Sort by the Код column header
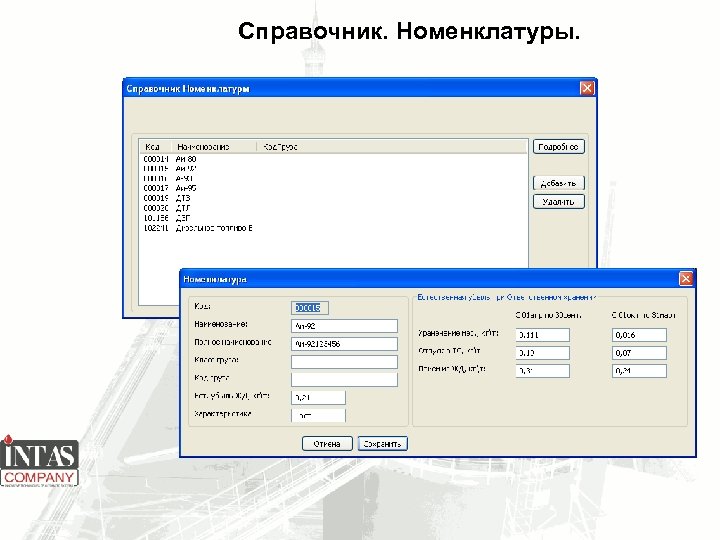Screen dimensions: 720x540 (155, 147)
